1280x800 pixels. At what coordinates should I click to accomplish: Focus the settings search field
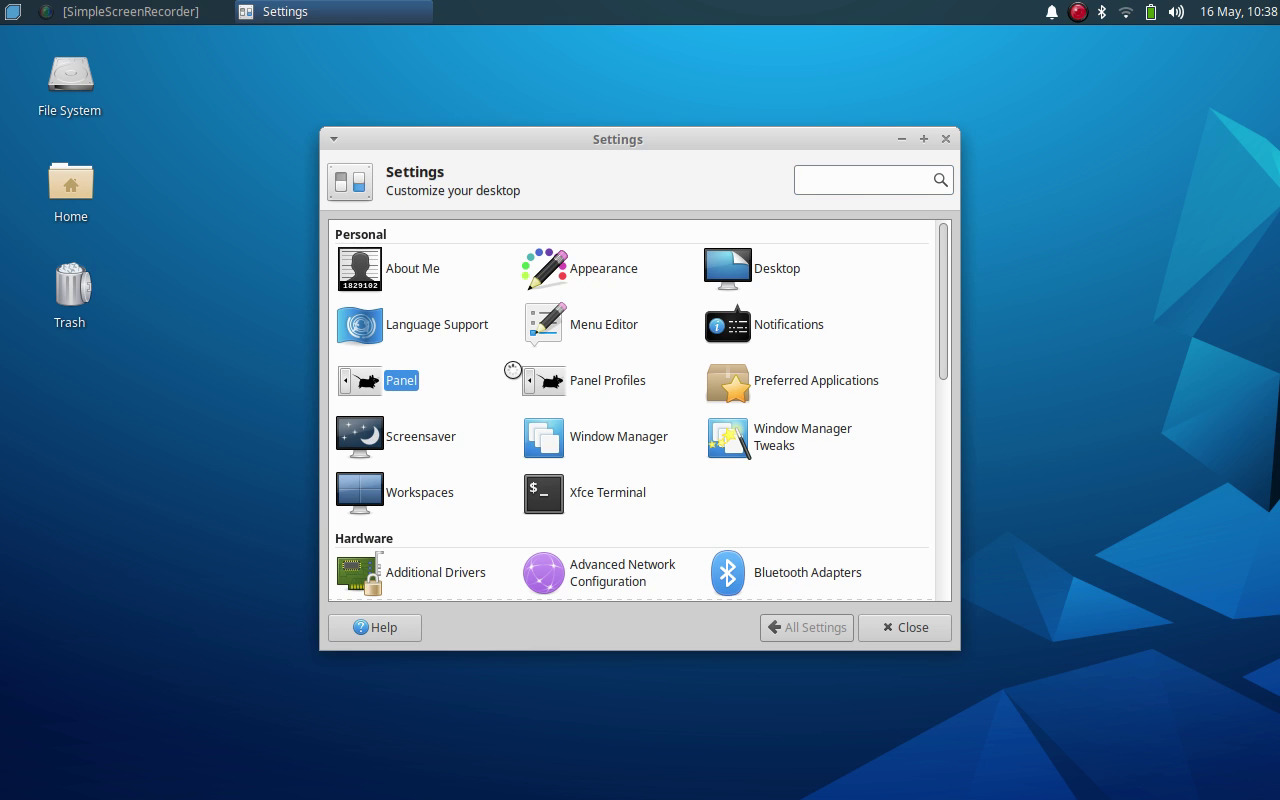pyautogui.click(x=874, y=180)
